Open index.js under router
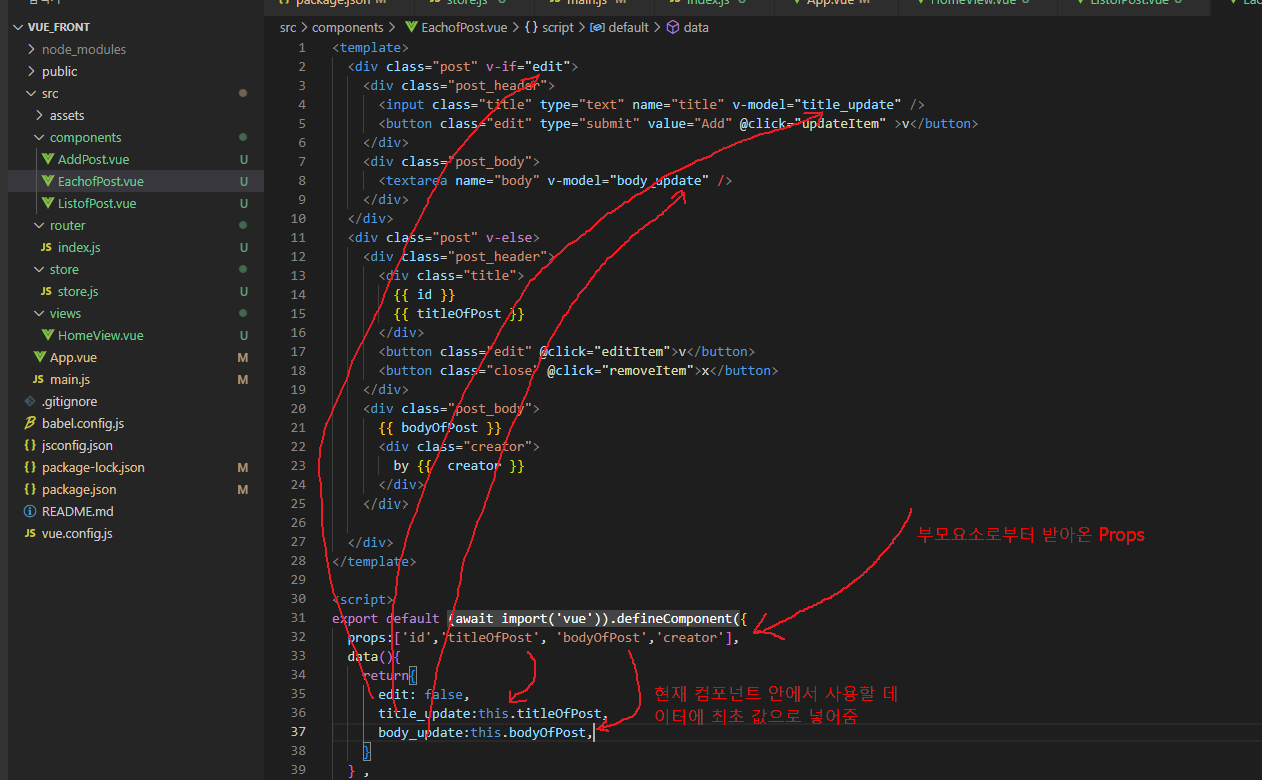Image resolution: width=1262 pixels, height=780 pixels. pyautogui.click(x=79, y=247)
